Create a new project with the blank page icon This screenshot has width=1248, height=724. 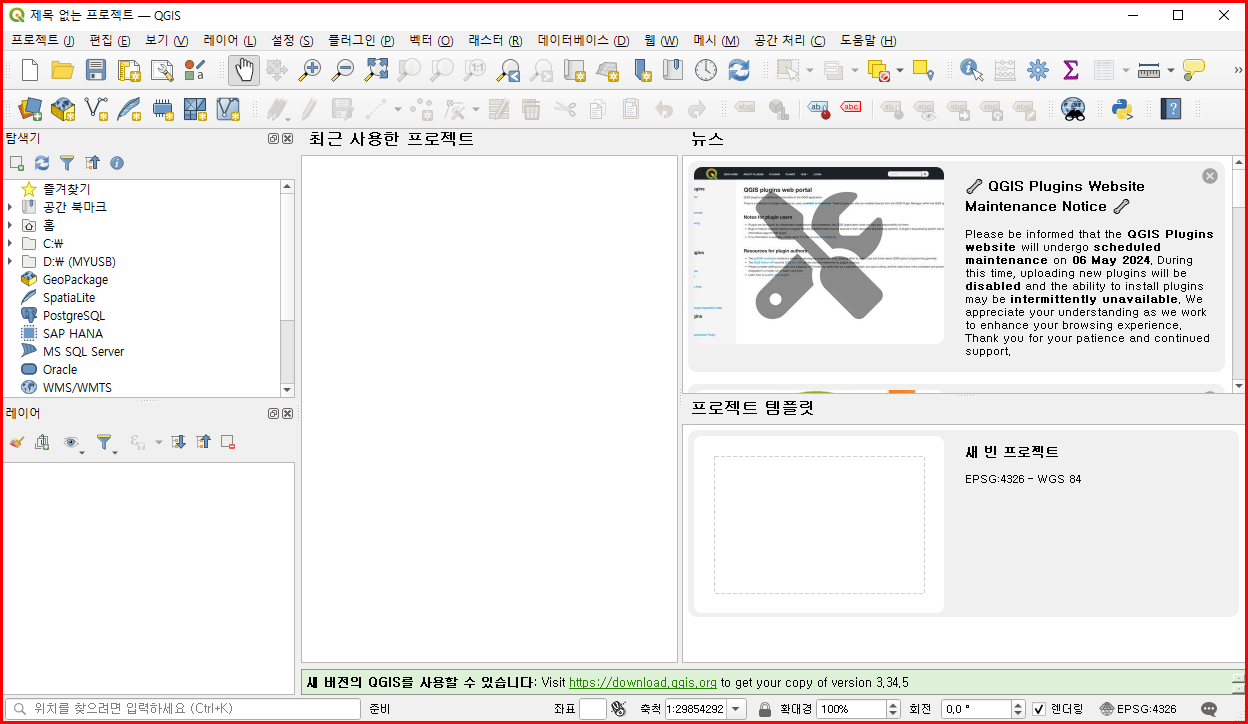click(x=30, y=70)
